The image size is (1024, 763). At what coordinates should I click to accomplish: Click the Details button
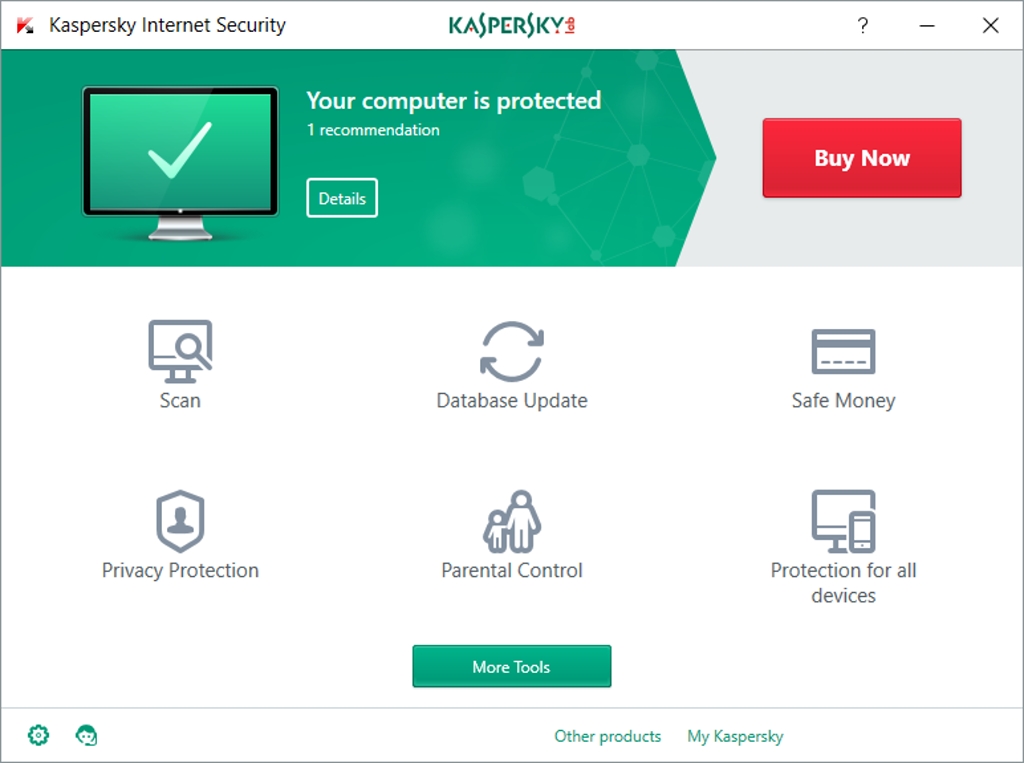342,198
